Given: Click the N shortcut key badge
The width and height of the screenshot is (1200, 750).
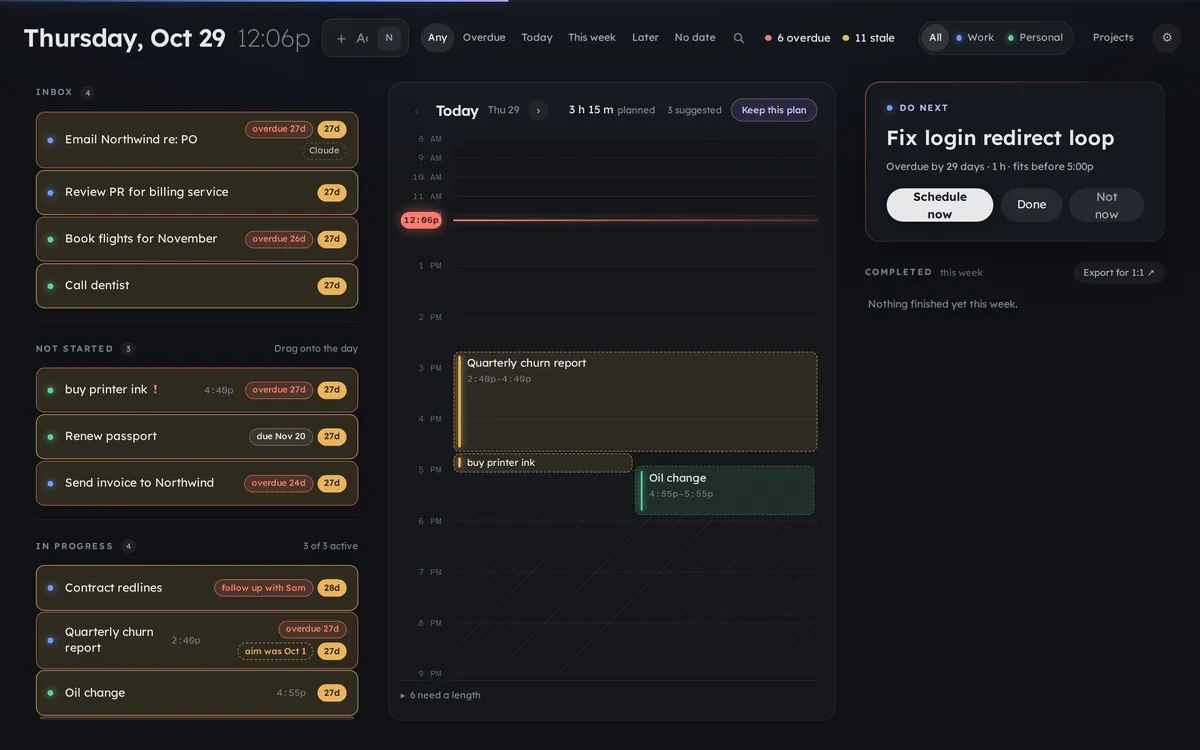Looking at the screenshot, I should 389,38.
